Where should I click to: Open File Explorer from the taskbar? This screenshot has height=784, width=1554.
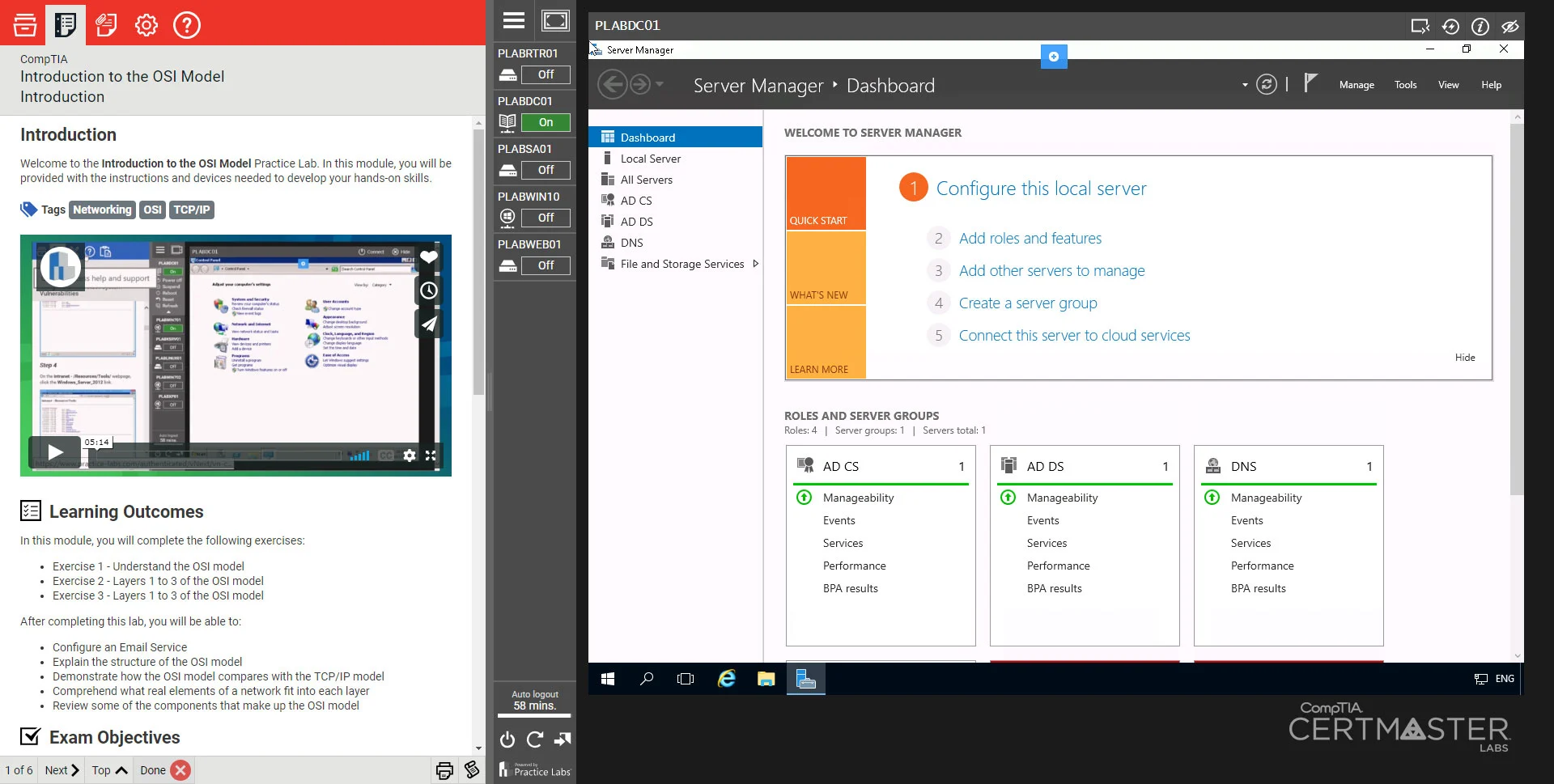coord(766,679)
